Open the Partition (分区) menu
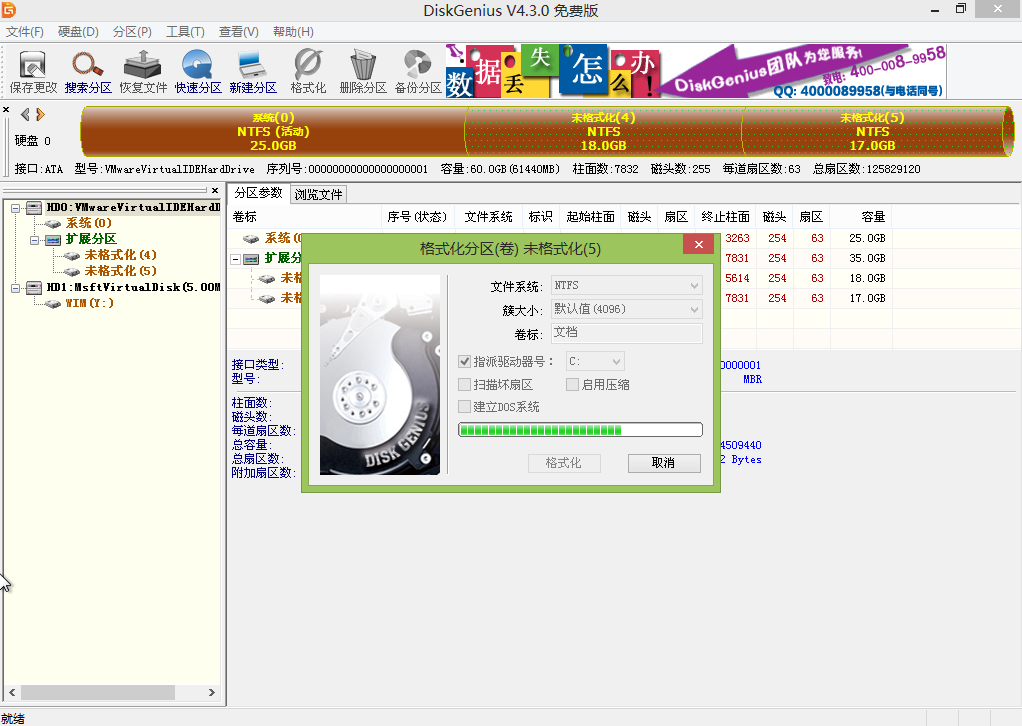 pyautogui.click(x=132, y=32)
